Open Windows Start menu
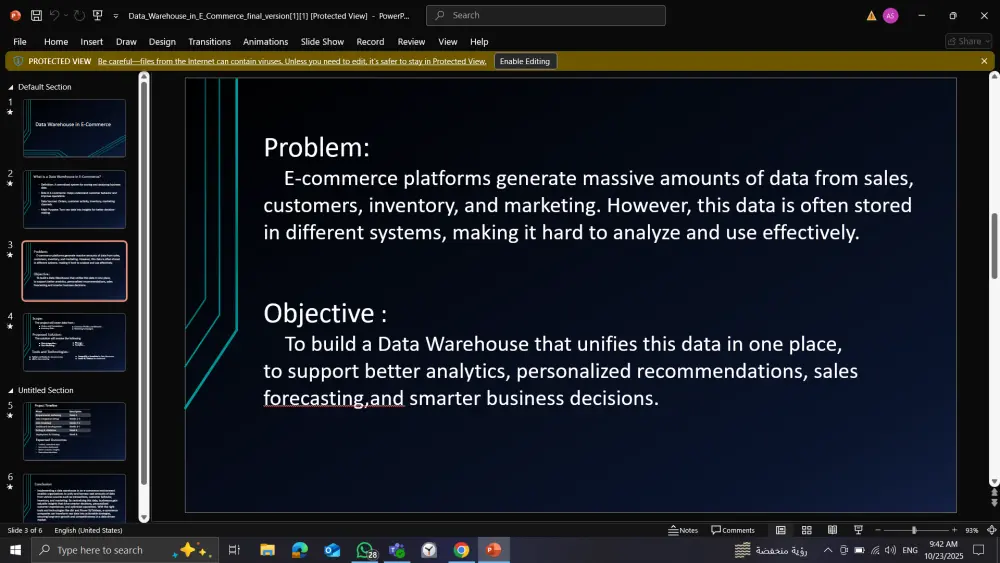 (15, 550)
